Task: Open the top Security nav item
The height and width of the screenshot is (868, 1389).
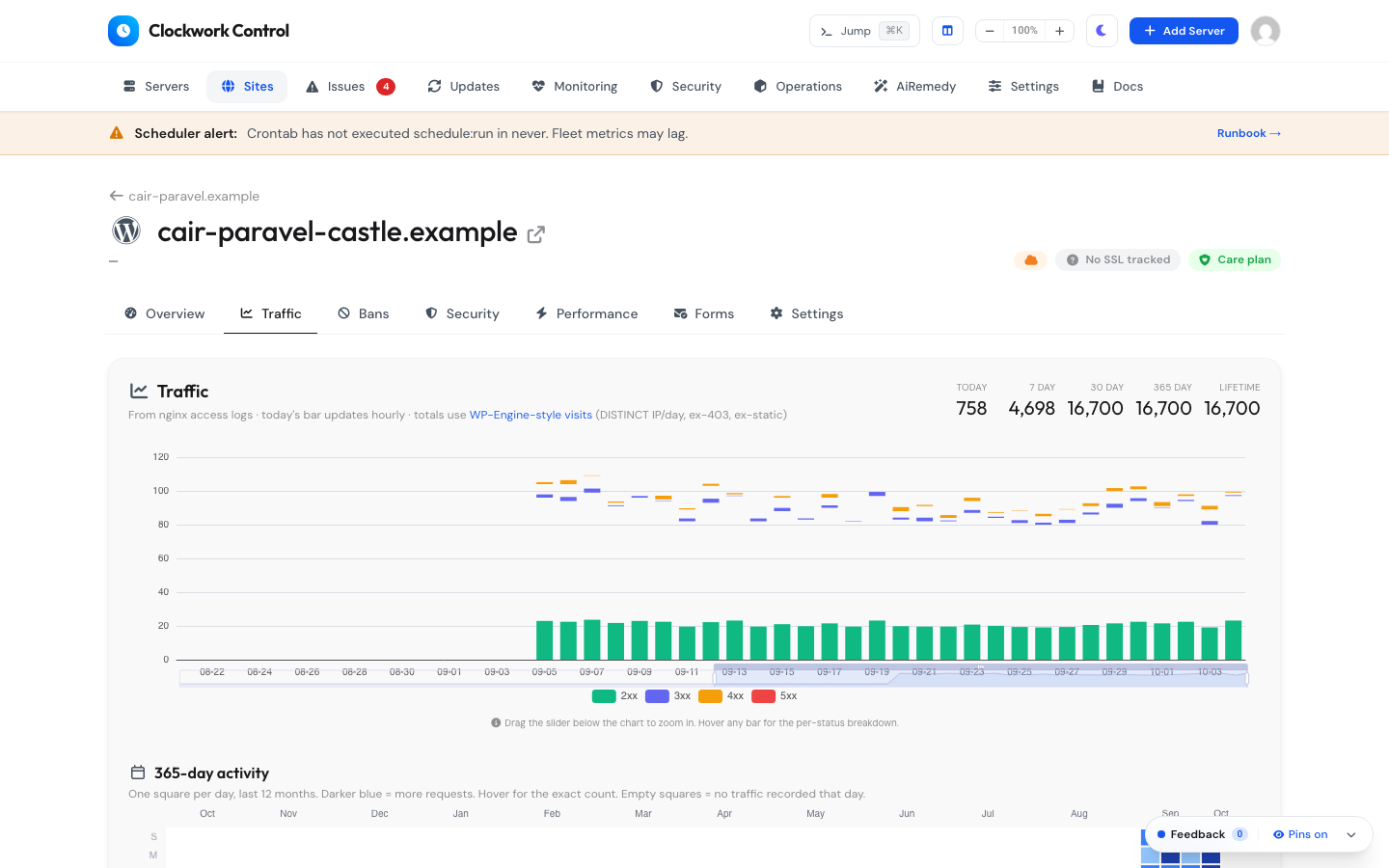Action: [x=686, y=87]
